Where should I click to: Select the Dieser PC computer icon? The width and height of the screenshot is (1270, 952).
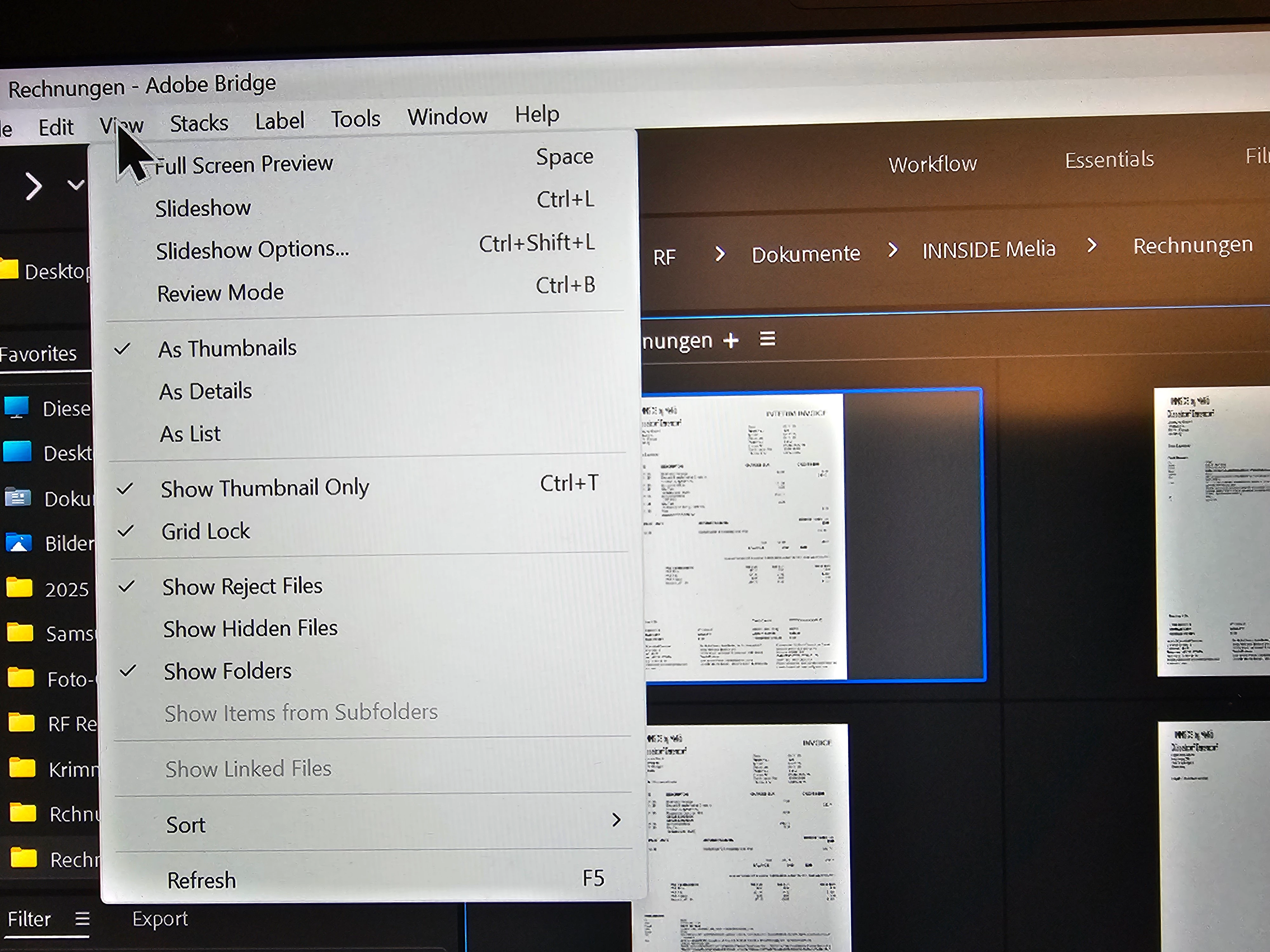point(17,407)
